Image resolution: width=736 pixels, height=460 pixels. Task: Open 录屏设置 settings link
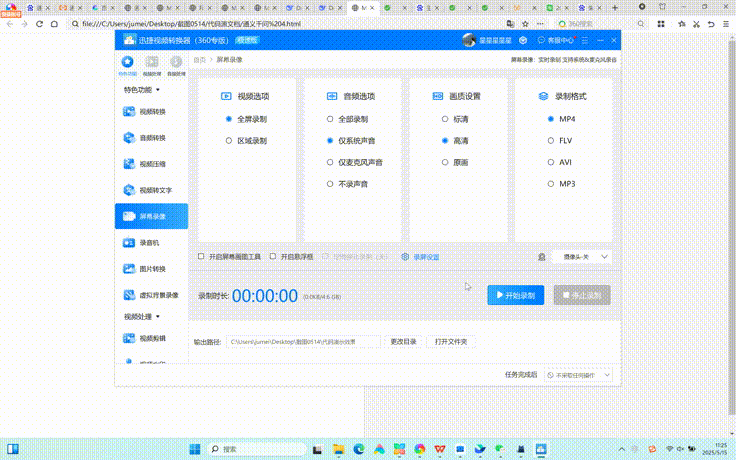point(421,257)
